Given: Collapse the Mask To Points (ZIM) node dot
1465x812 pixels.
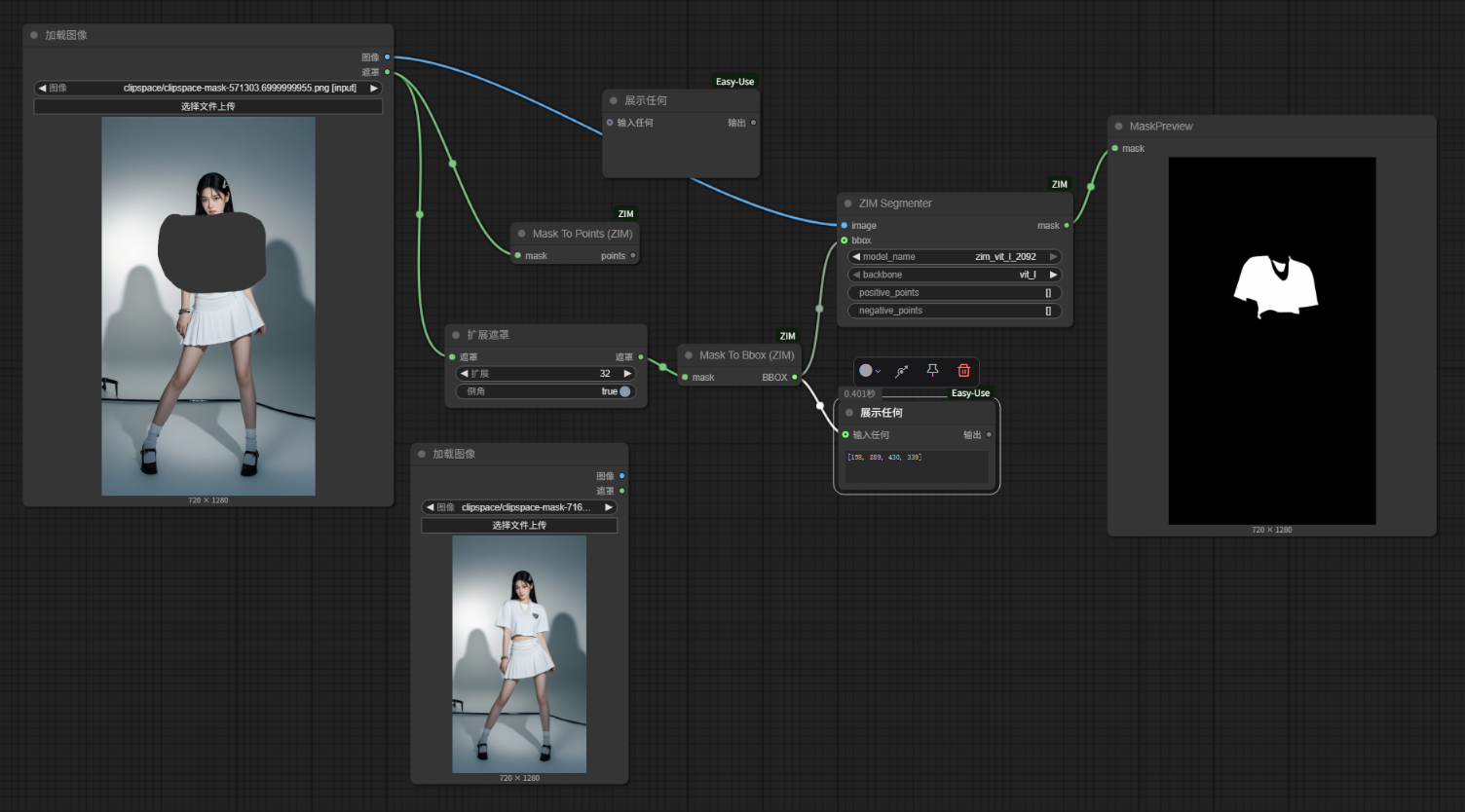Looking at the screenshot, I should [522, 234].
